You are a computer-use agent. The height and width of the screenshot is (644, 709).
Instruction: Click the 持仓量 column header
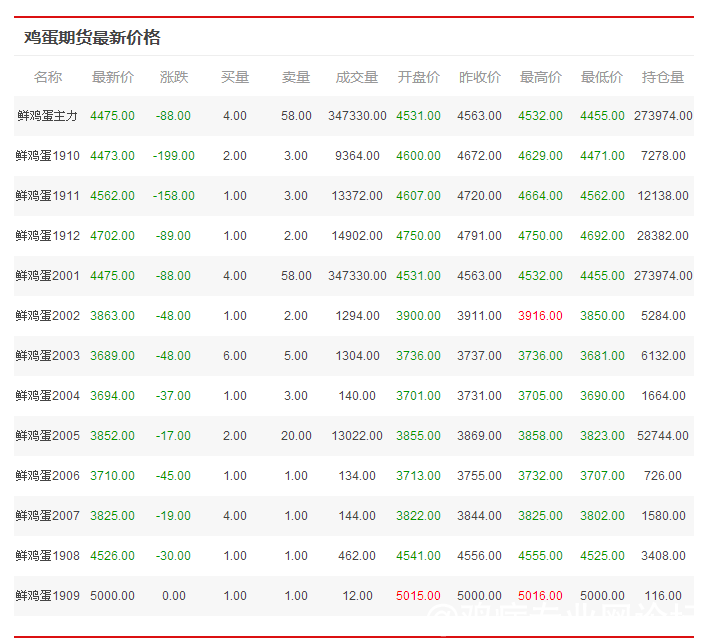coord(663,77)
